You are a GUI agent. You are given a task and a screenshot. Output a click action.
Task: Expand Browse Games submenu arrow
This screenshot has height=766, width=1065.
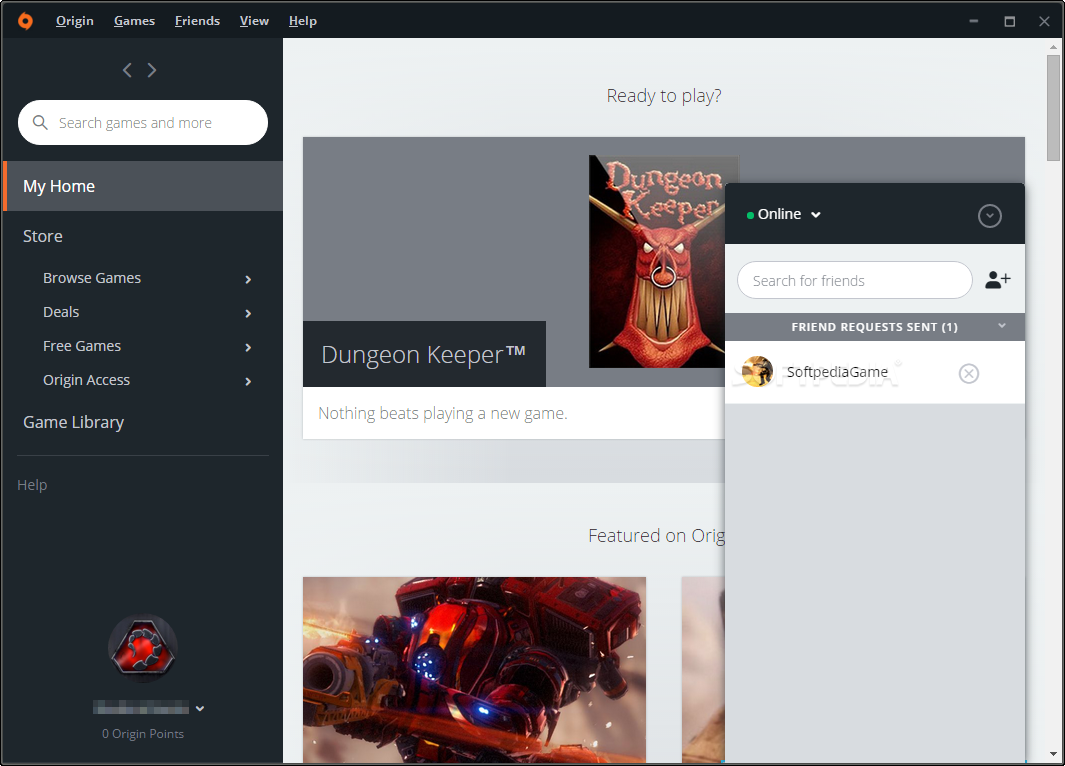248,279
